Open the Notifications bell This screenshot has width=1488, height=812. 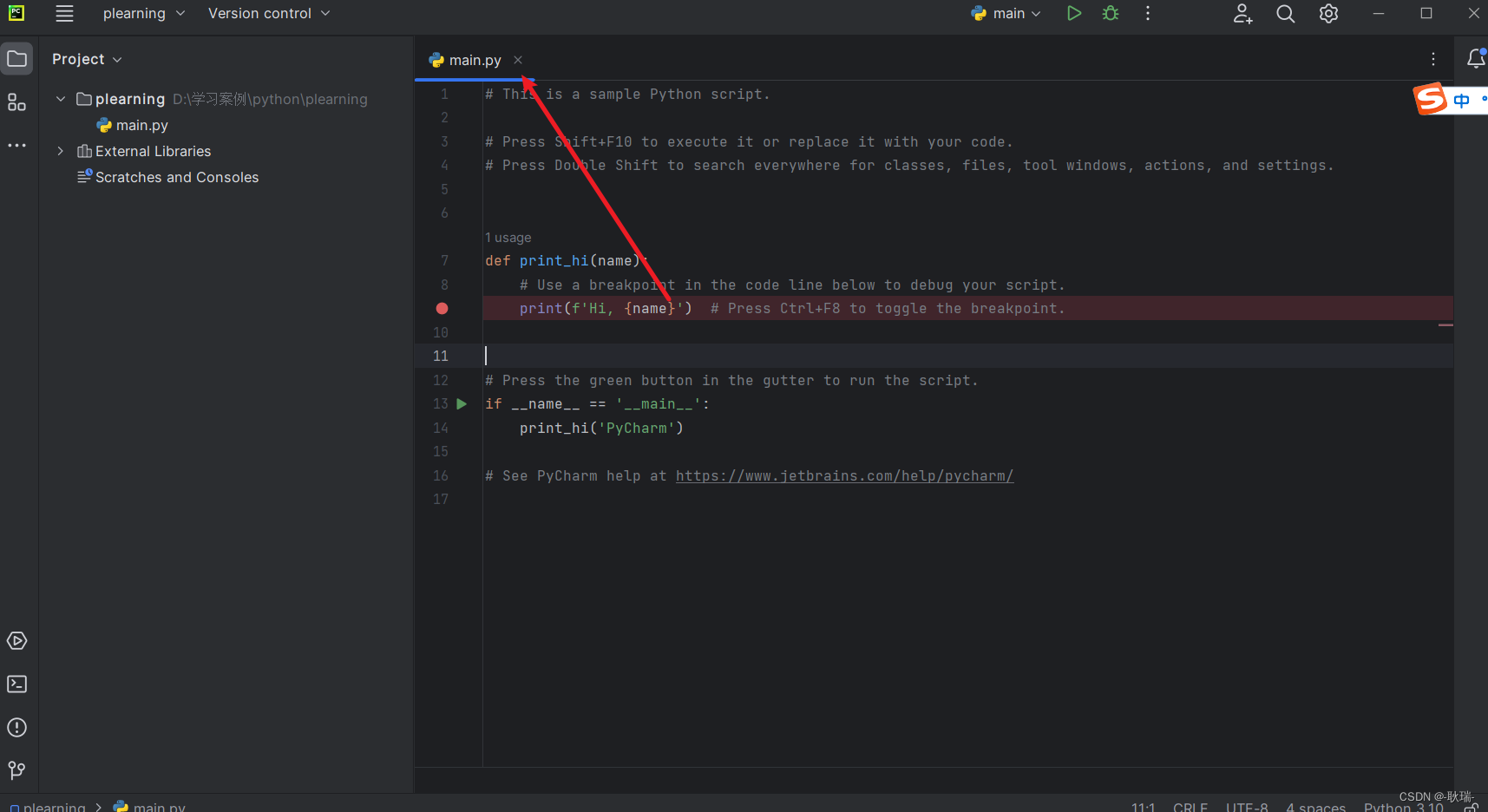(1475, 58)
